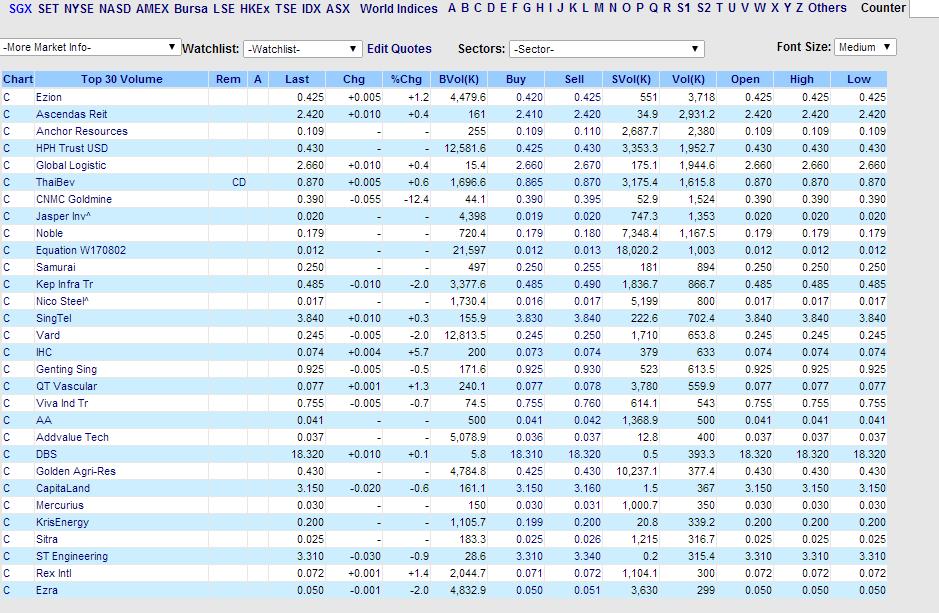Sort by the High column header
The height and width of the screenshot is (613, 939).
(x=801, y=79)
